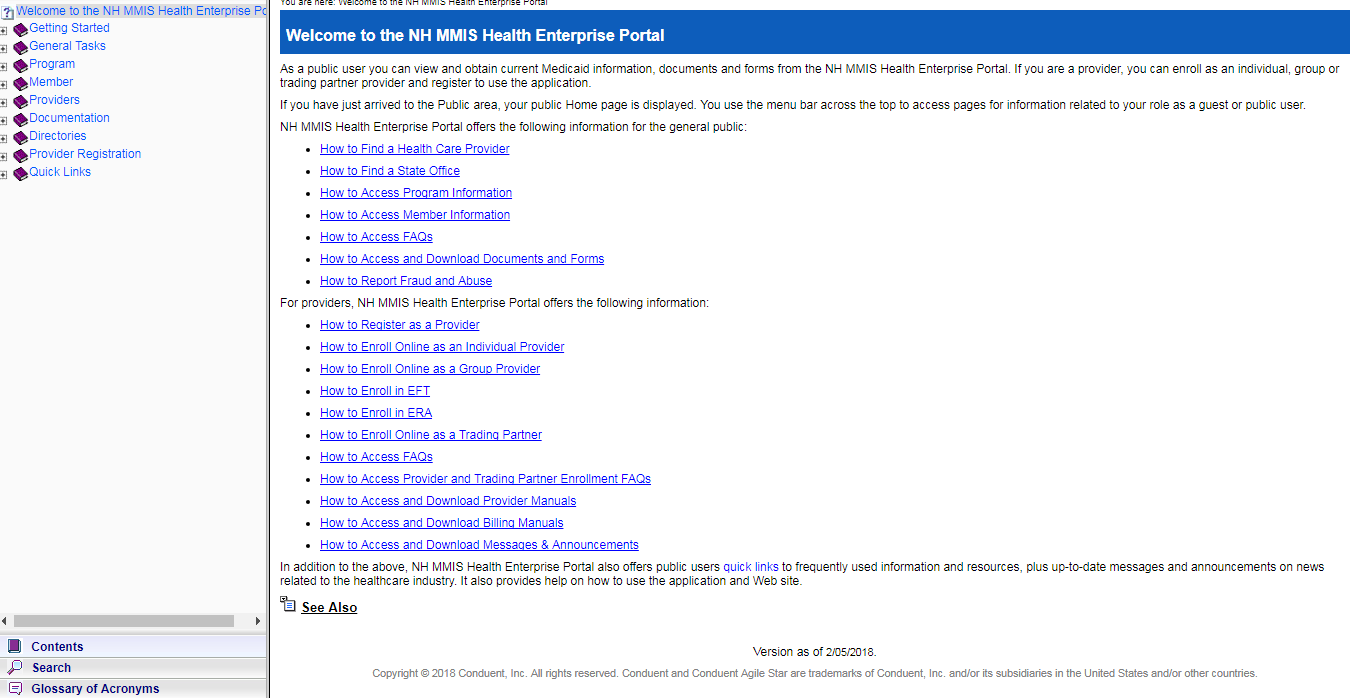The image size is (1355, 698).
Task: Click the Documentation book icon
Action: [20, 120]
